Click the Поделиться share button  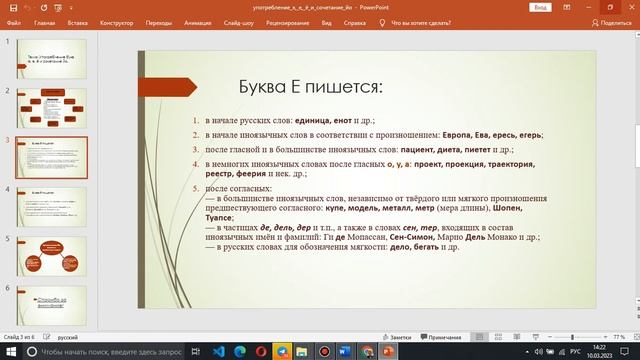pos(611,23)
